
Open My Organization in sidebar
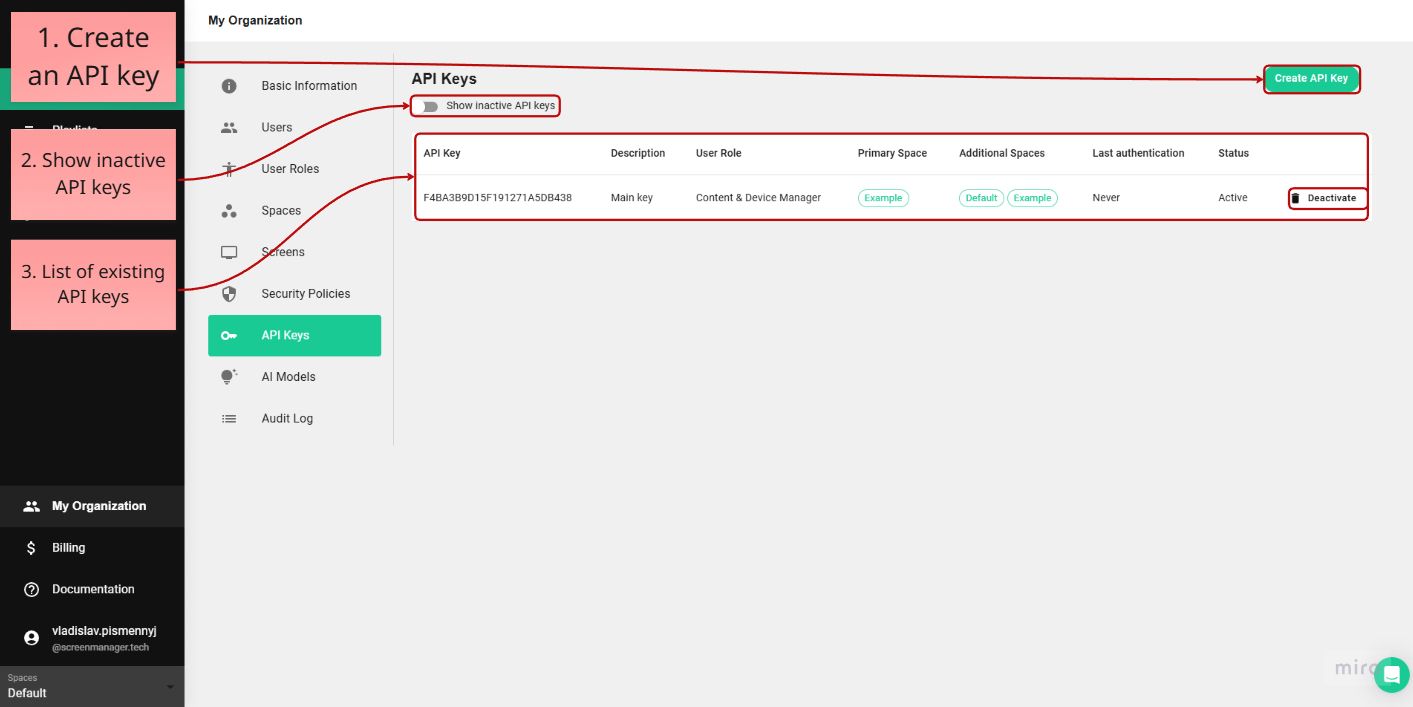point(92,506)
